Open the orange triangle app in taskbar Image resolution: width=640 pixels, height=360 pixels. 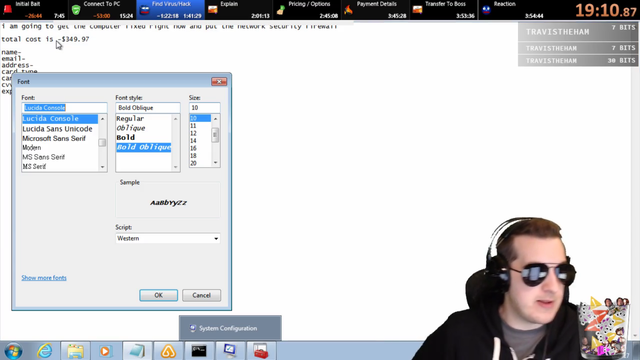tap(168, 351)
